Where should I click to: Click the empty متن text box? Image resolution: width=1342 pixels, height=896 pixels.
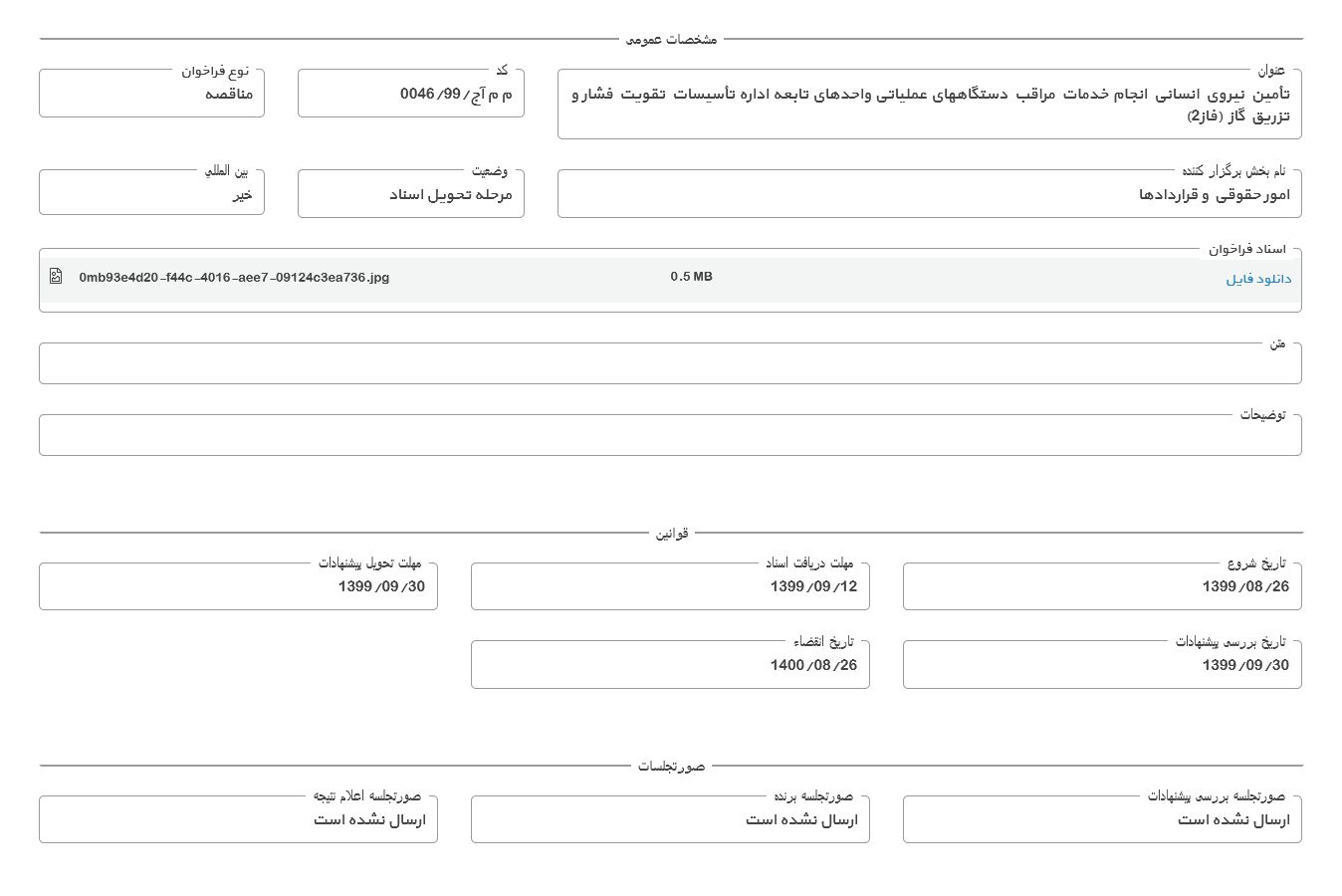[x=670, y=363]
